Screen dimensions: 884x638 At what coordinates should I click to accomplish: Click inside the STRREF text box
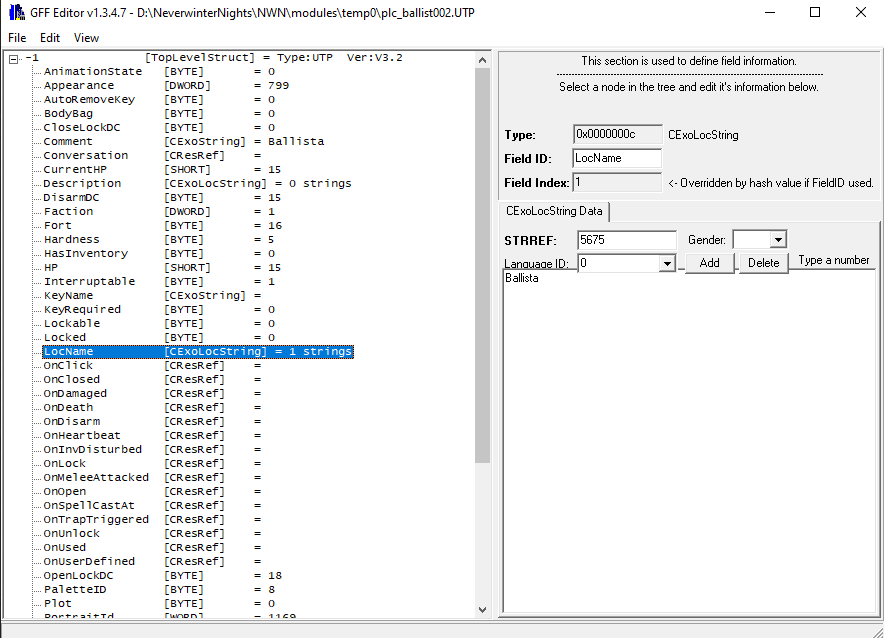click(626, 240)
